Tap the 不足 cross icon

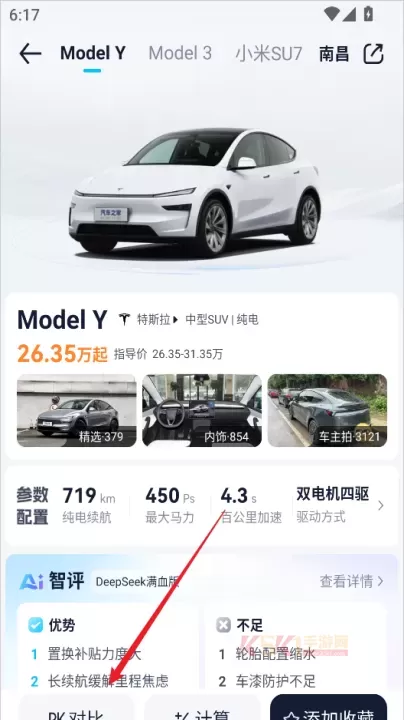coord(224,625)
